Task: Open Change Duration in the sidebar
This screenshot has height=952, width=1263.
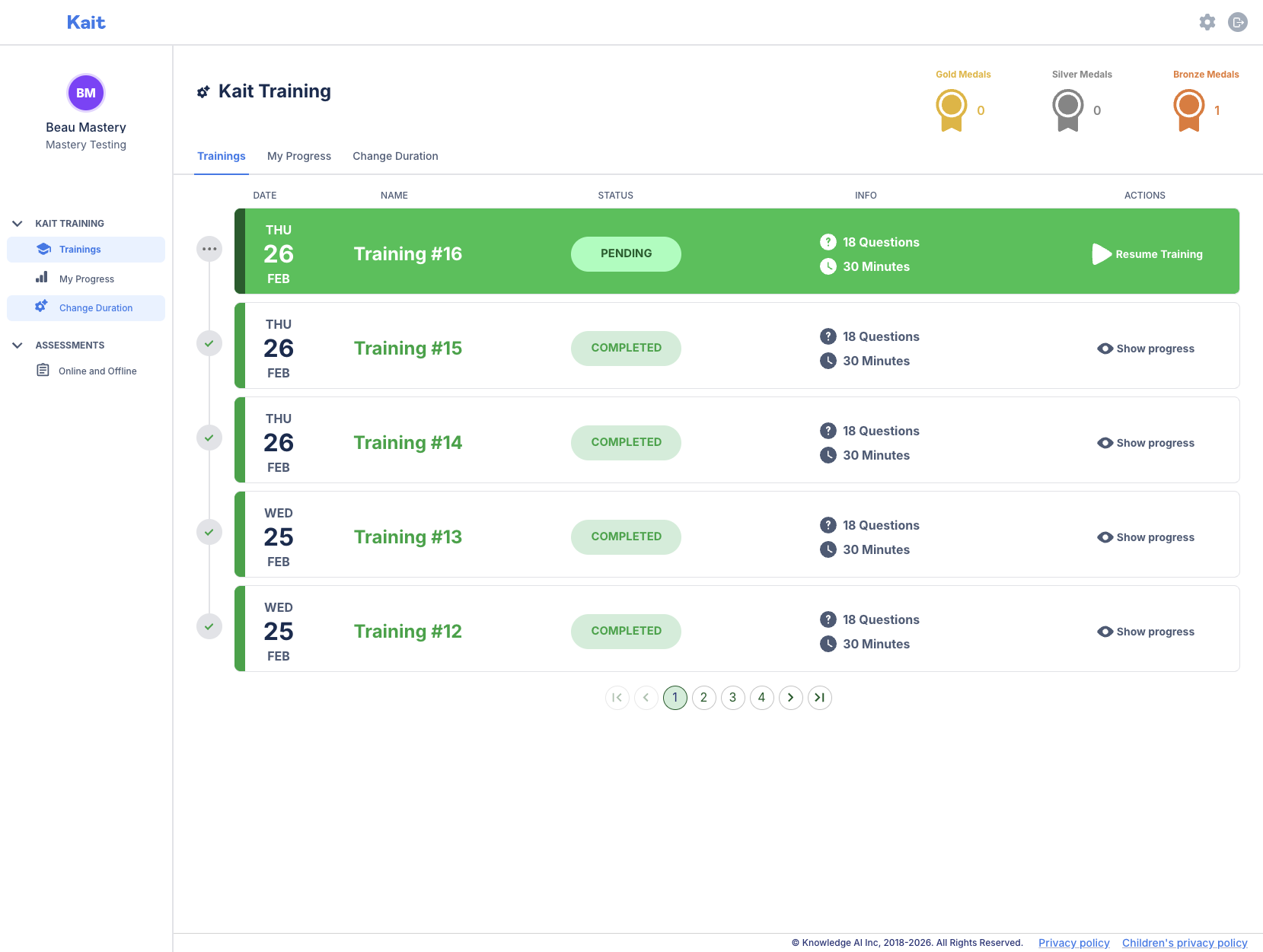Action: 86,308
